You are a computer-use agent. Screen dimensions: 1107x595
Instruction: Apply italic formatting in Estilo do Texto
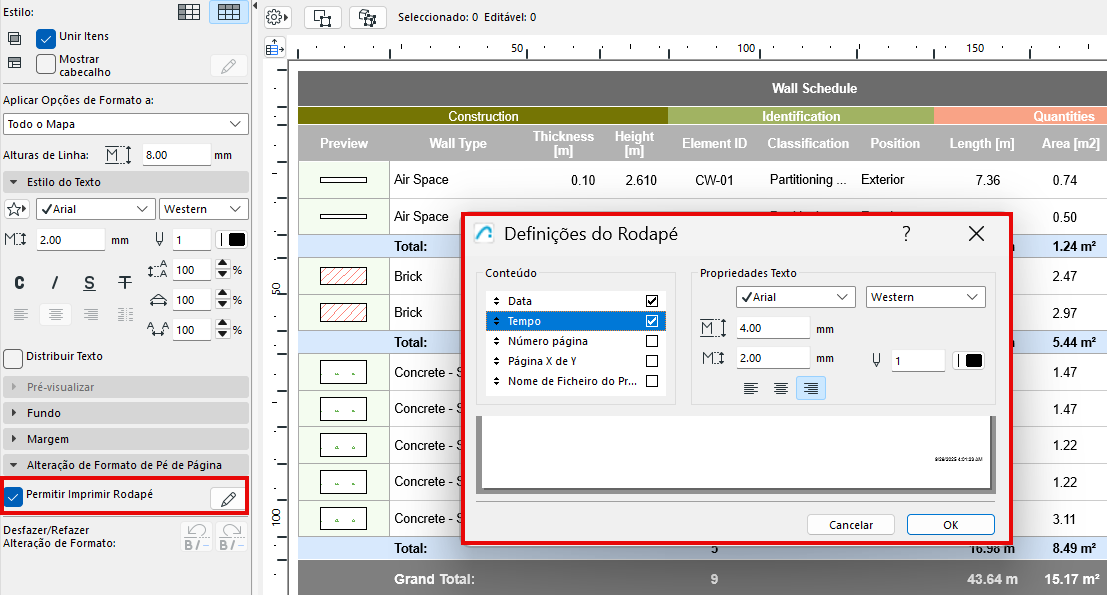pos(54,282)
